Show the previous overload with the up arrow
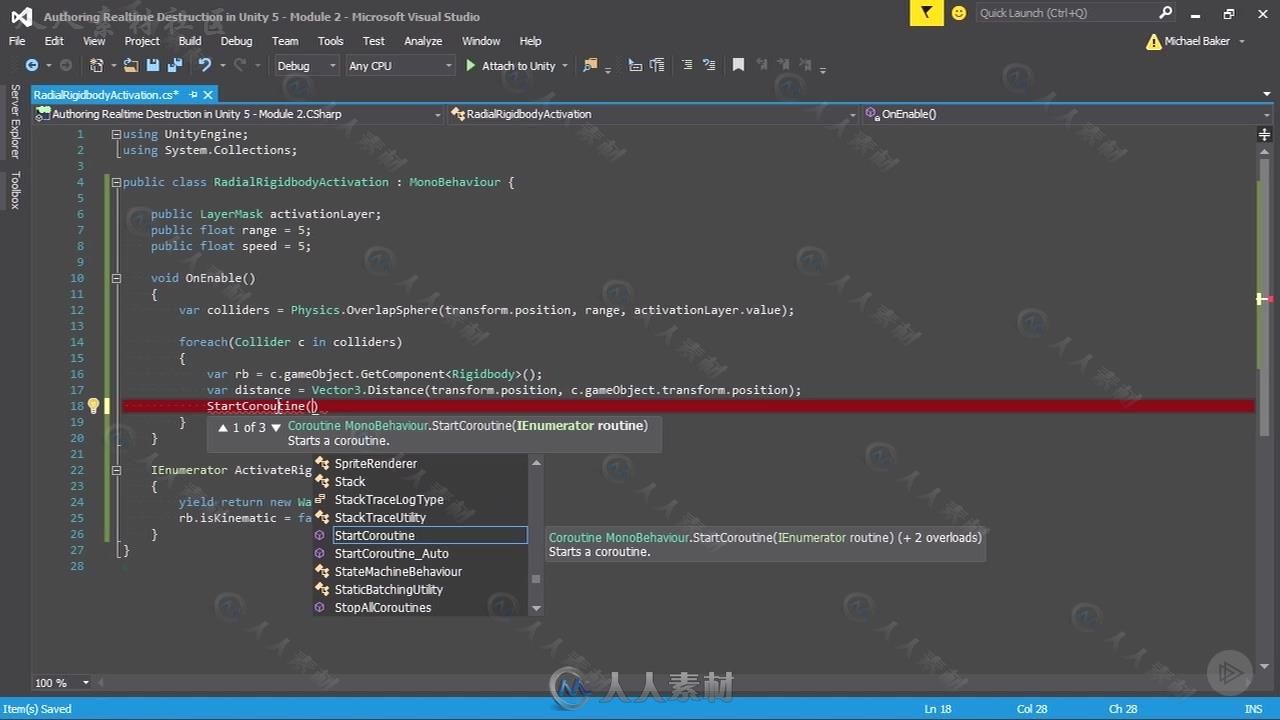 pos(224,427)
